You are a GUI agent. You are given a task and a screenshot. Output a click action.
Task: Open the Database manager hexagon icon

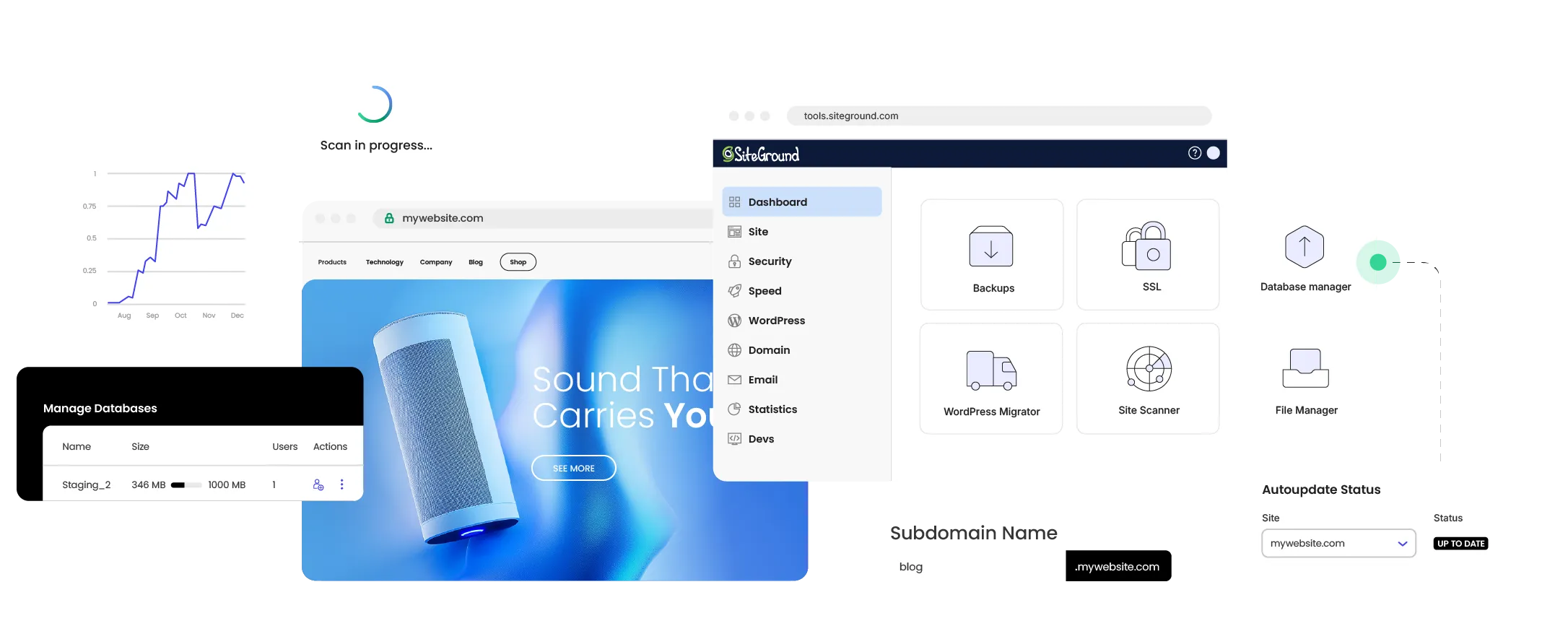click(x=1305, y=247)
